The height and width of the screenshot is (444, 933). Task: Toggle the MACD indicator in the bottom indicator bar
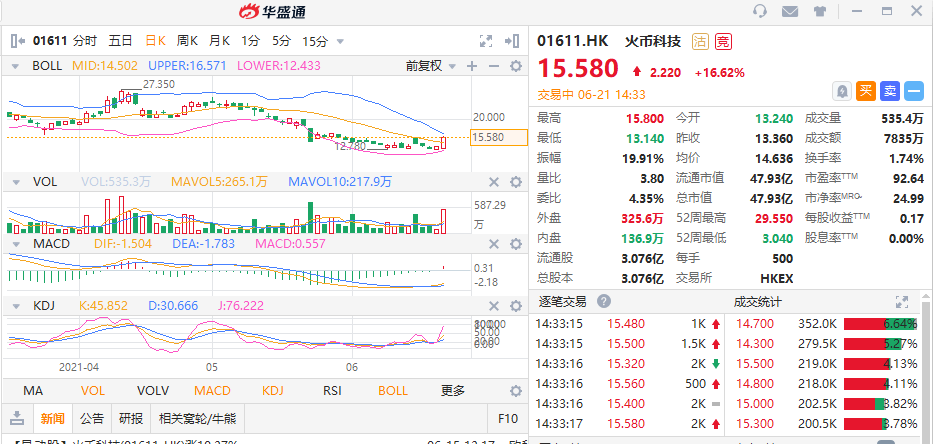pyautogui.click(x=212, y=391)
